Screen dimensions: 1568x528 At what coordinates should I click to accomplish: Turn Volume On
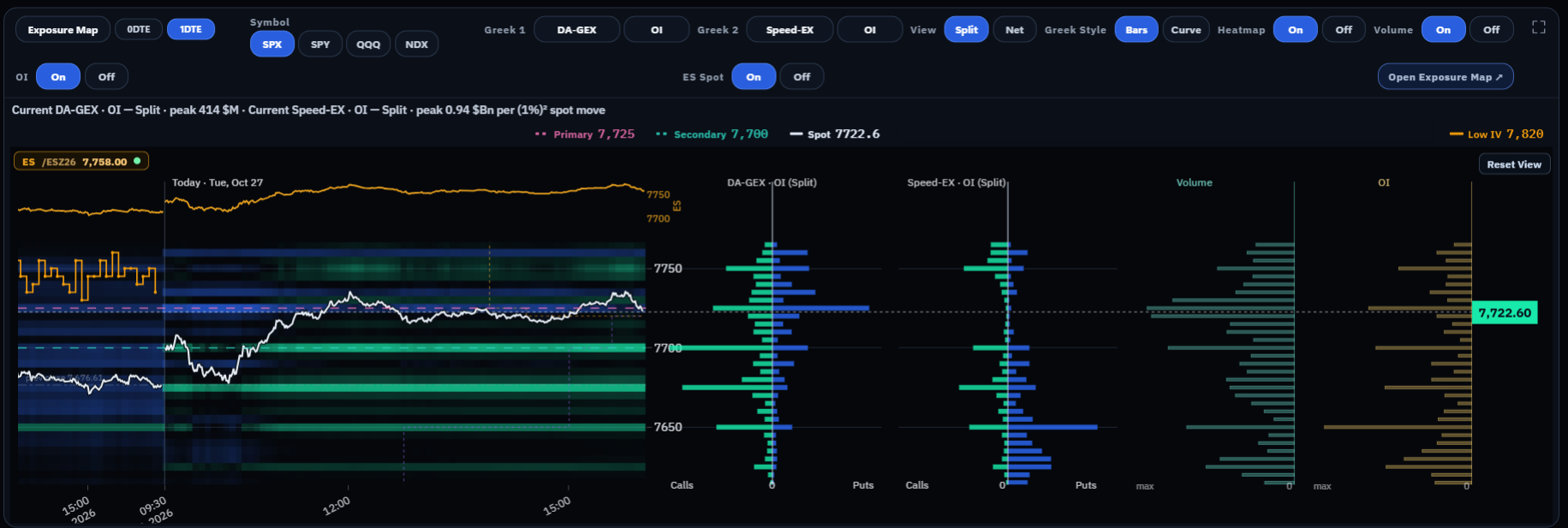(1444, 30)
